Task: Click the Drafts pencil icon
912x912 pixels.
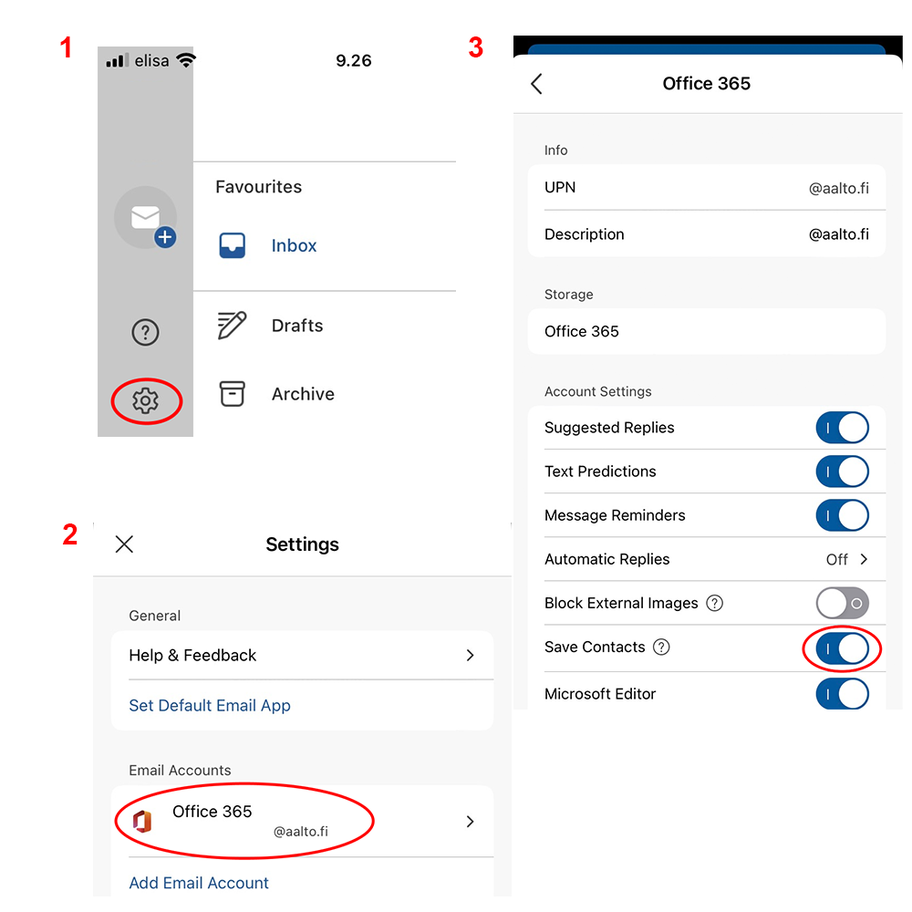Action: click(232, 326)
